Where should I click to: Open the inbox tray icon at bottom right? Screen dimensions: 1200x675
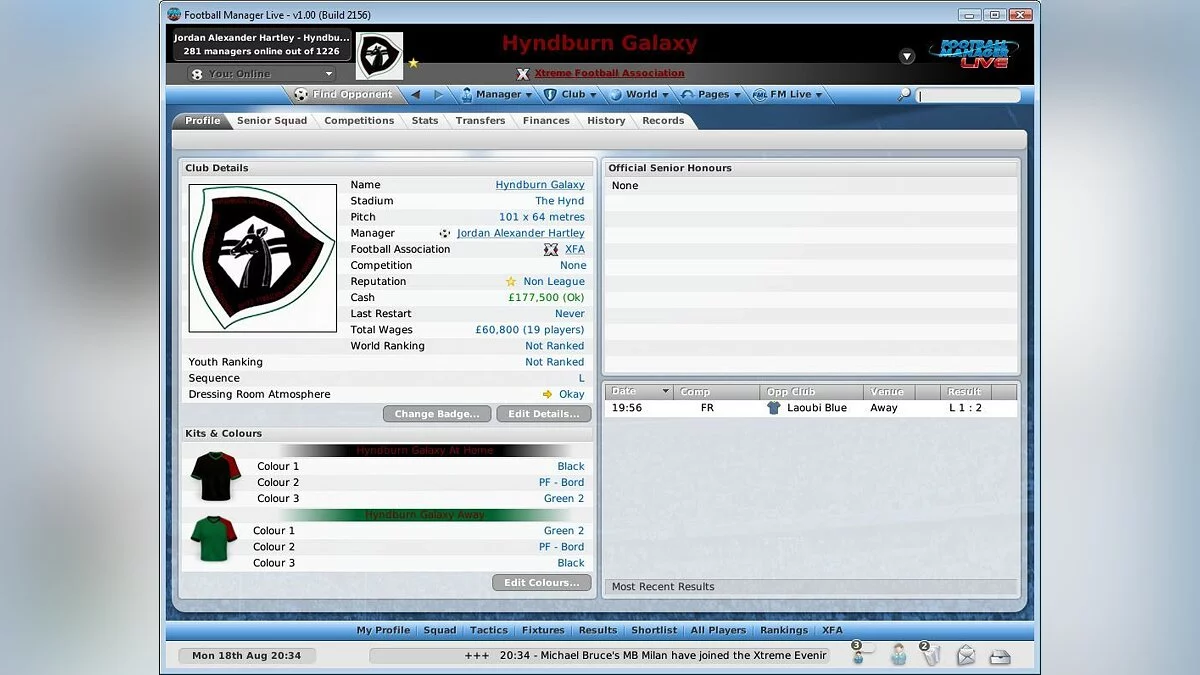coord(999,656)
